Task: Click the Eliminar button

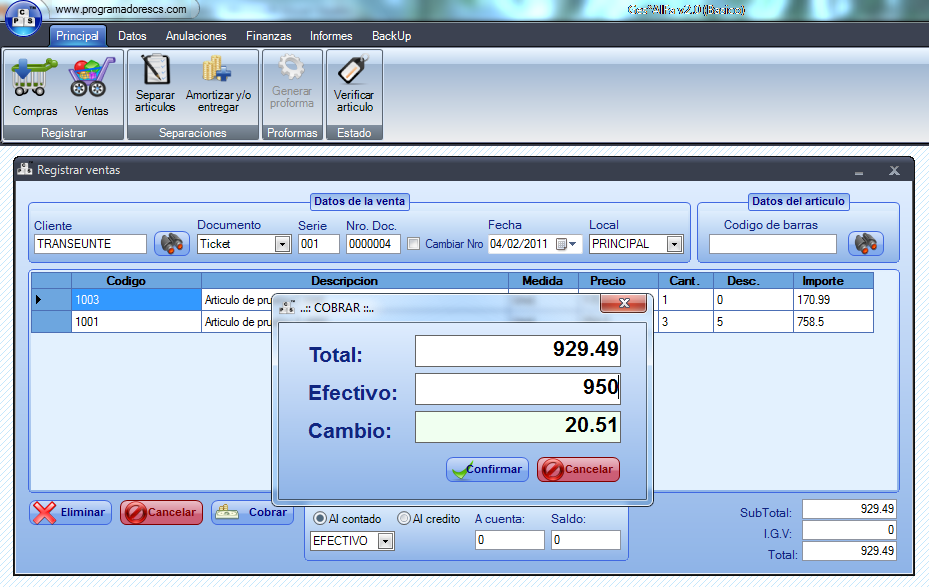Action: [69, 512]
